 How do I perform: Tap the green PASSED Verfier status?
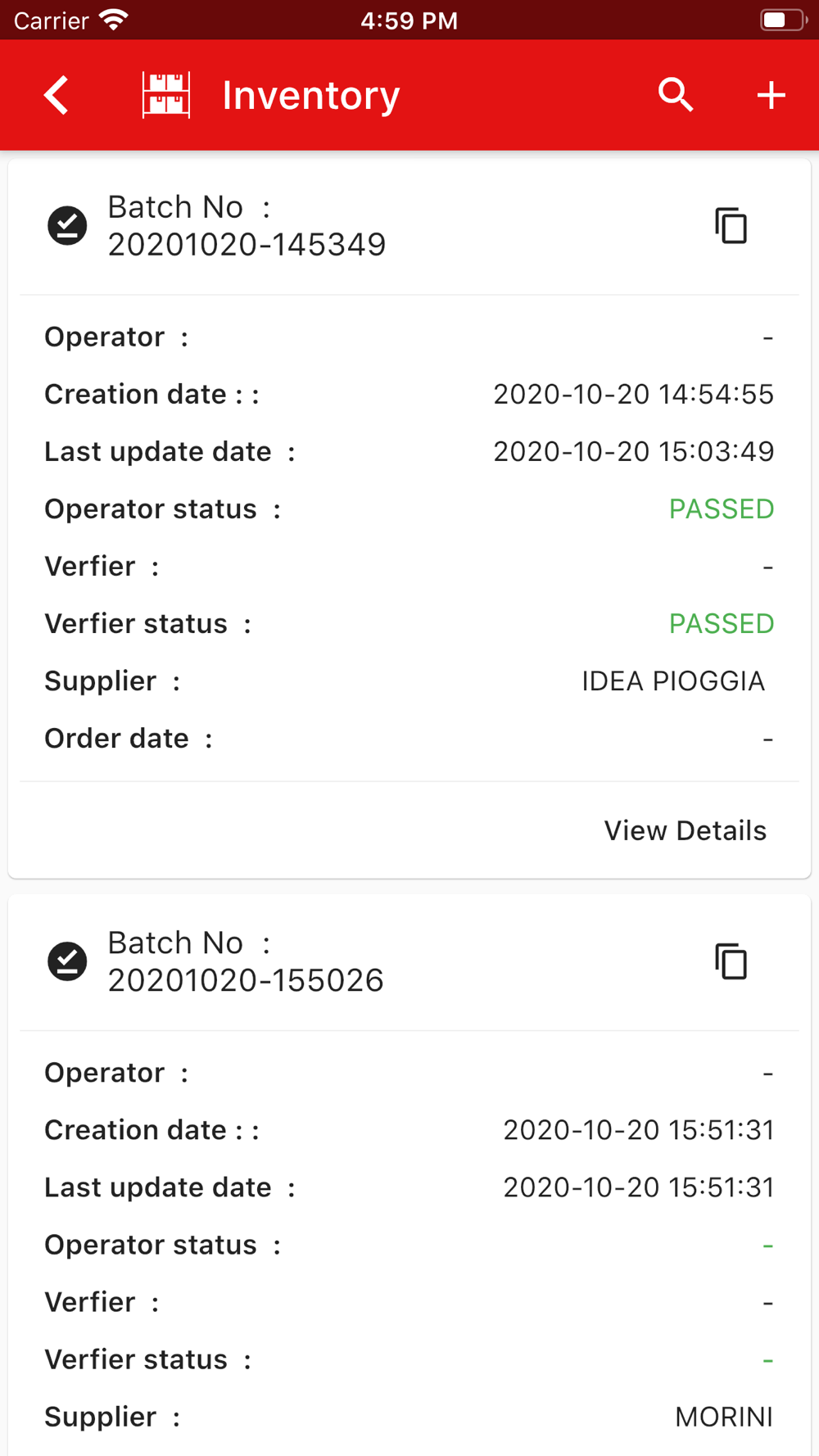point(722,624)
